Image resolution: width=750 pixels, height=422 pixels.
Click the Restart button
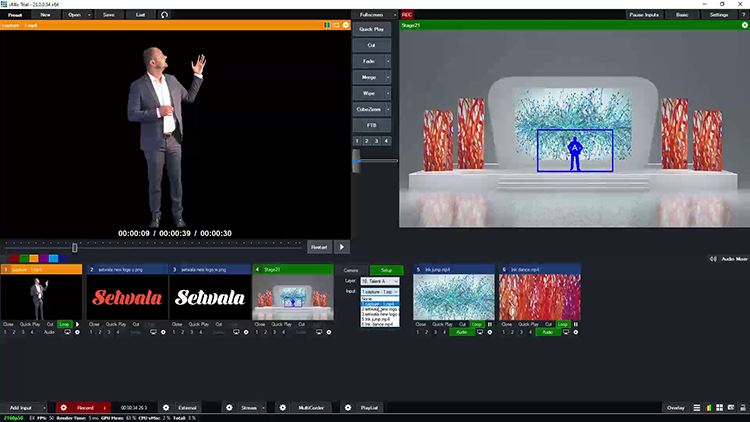(319, 247)
